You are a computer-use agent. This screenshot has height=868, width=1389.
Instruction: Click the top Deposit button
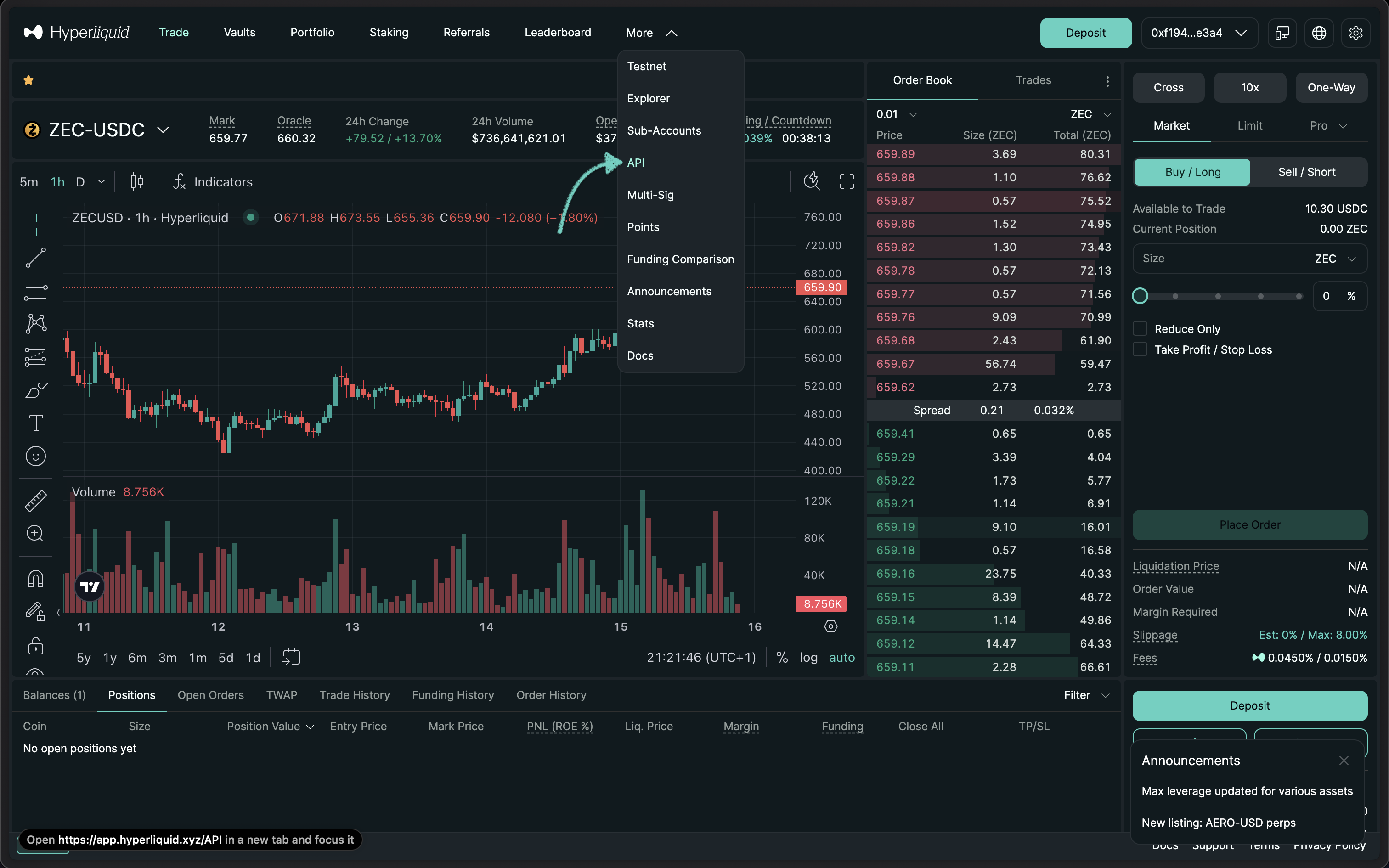[x=1085, y=33]
